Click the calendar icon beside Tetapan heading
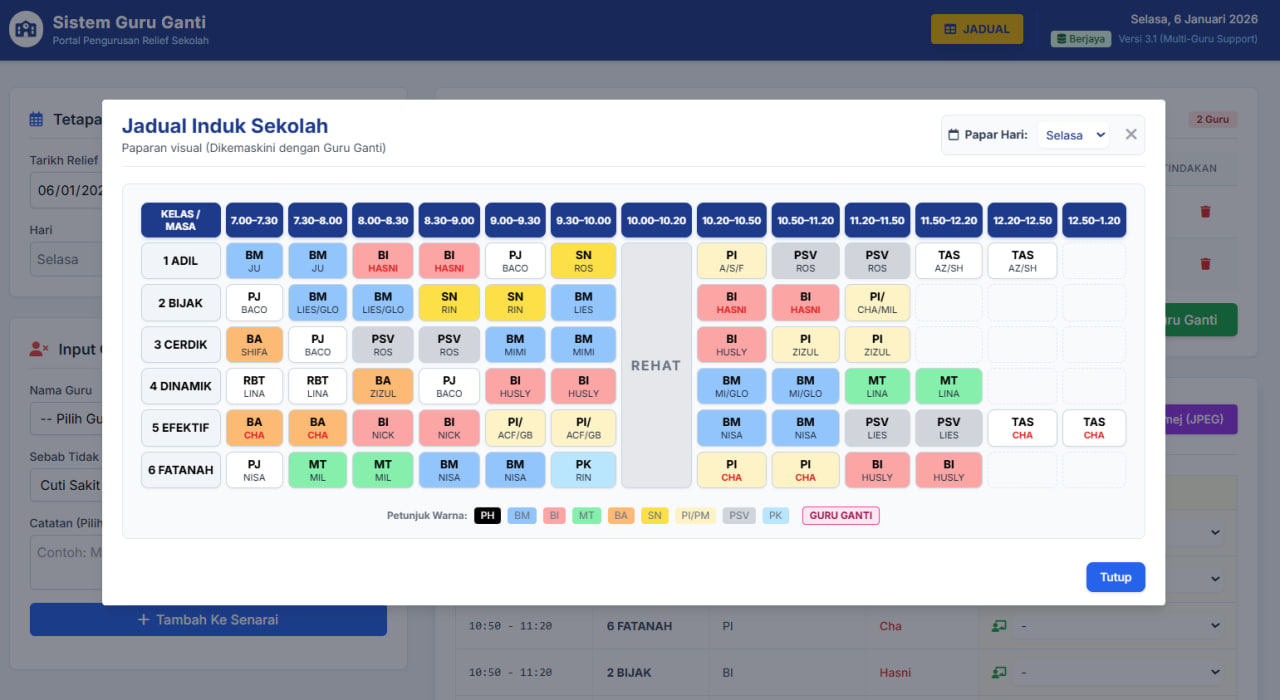 tap(36, 119)
